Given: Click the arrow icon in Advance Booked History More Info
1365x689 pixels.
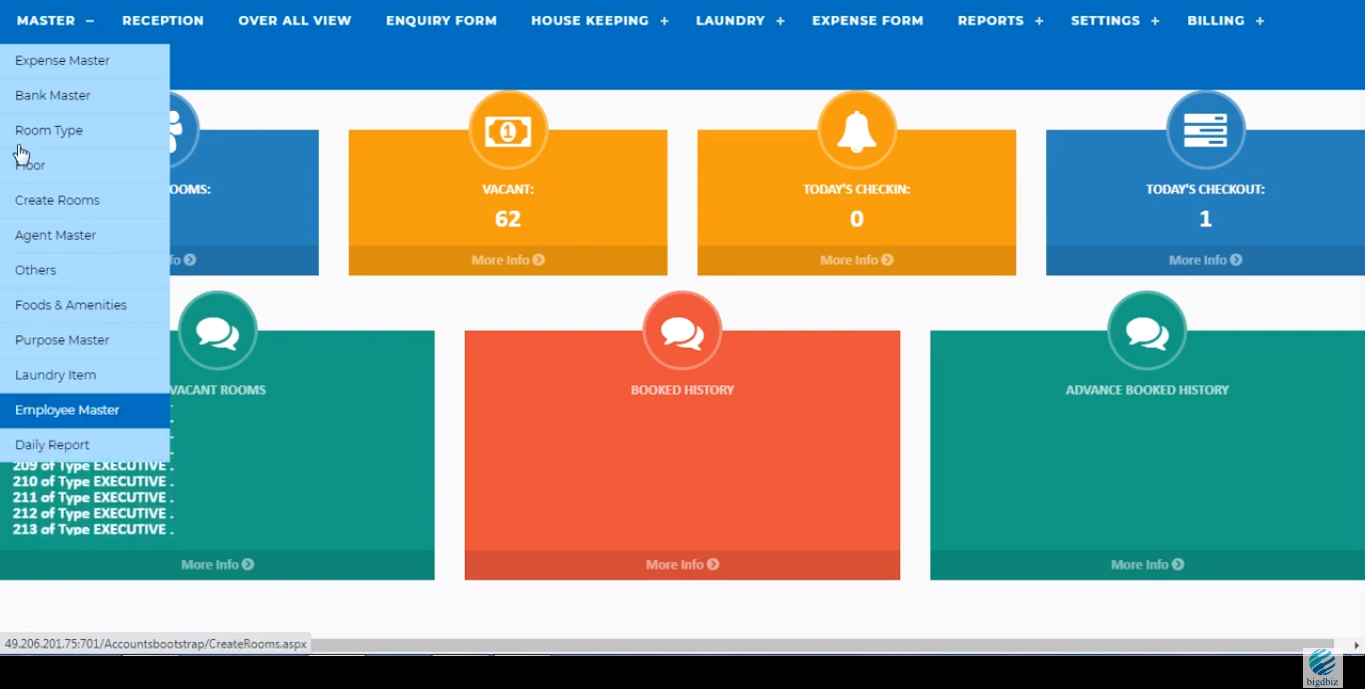Looking at the screenshot, I should 1178,565.
